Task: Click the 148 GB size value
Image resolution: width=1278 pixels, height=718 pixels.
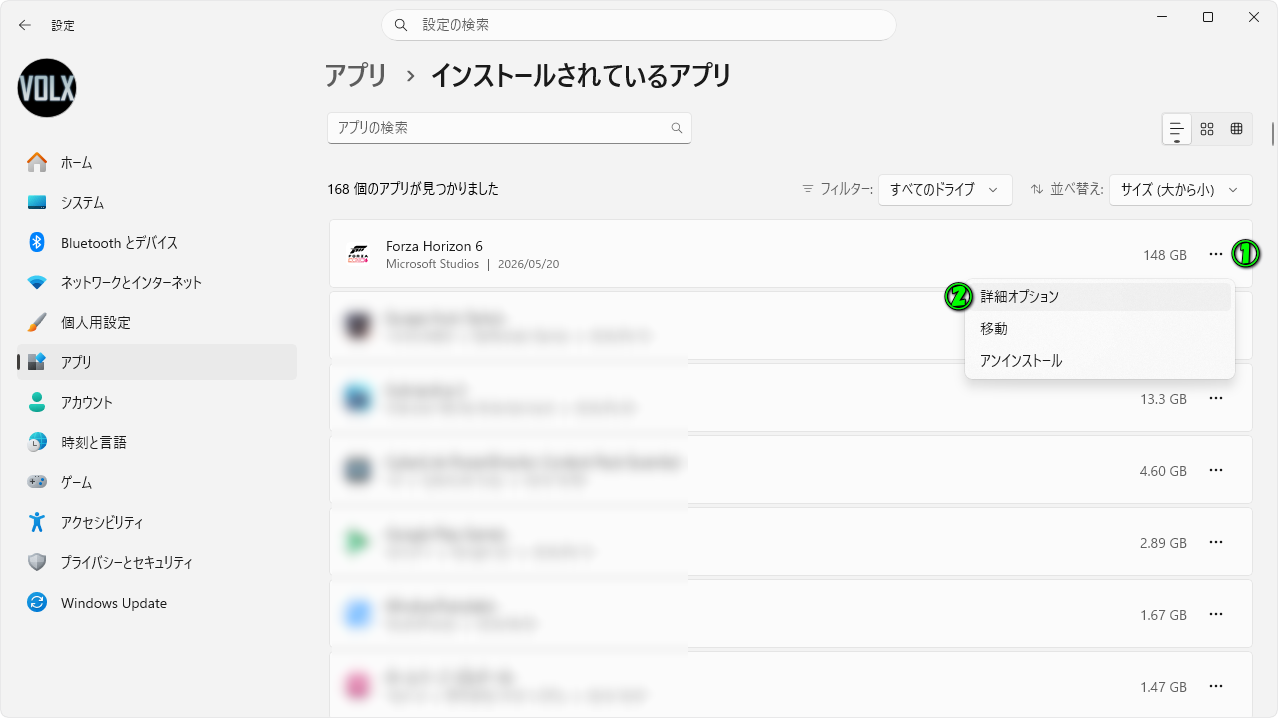Action: point(1165,255)
